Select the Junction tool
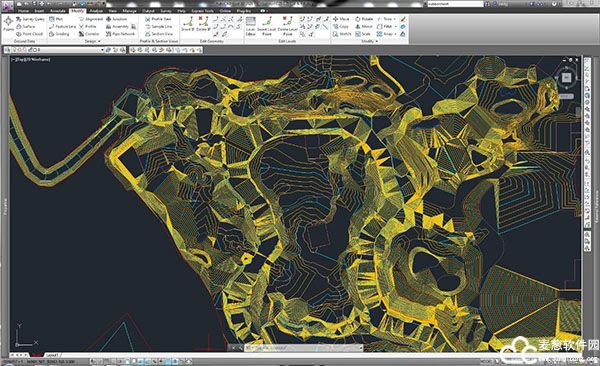 click(116, 19)
